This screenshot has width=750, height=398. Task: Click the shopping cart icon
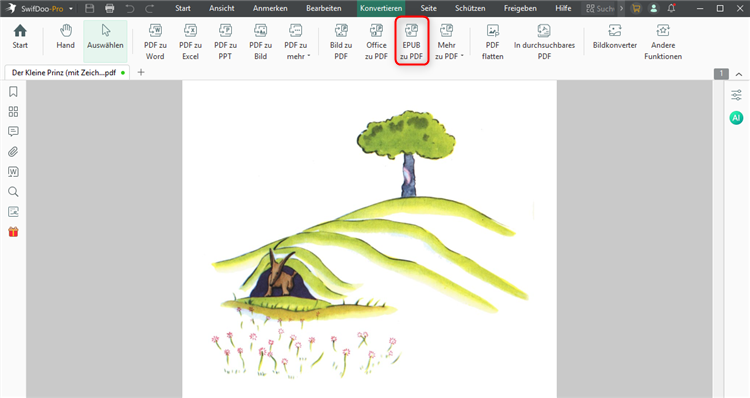tap(636, 8)
